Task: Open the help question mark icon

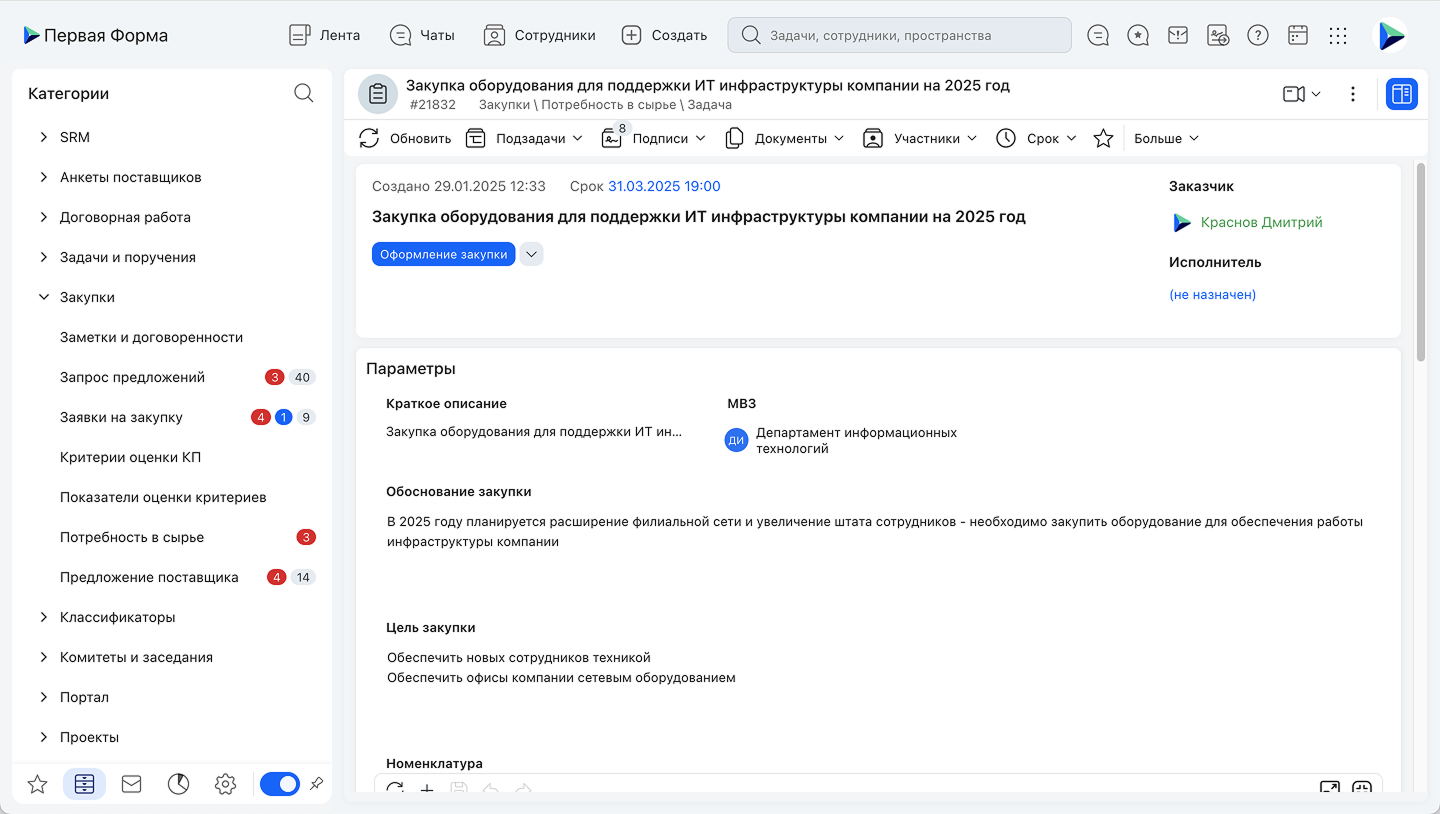Action: tap(1258, 35)
